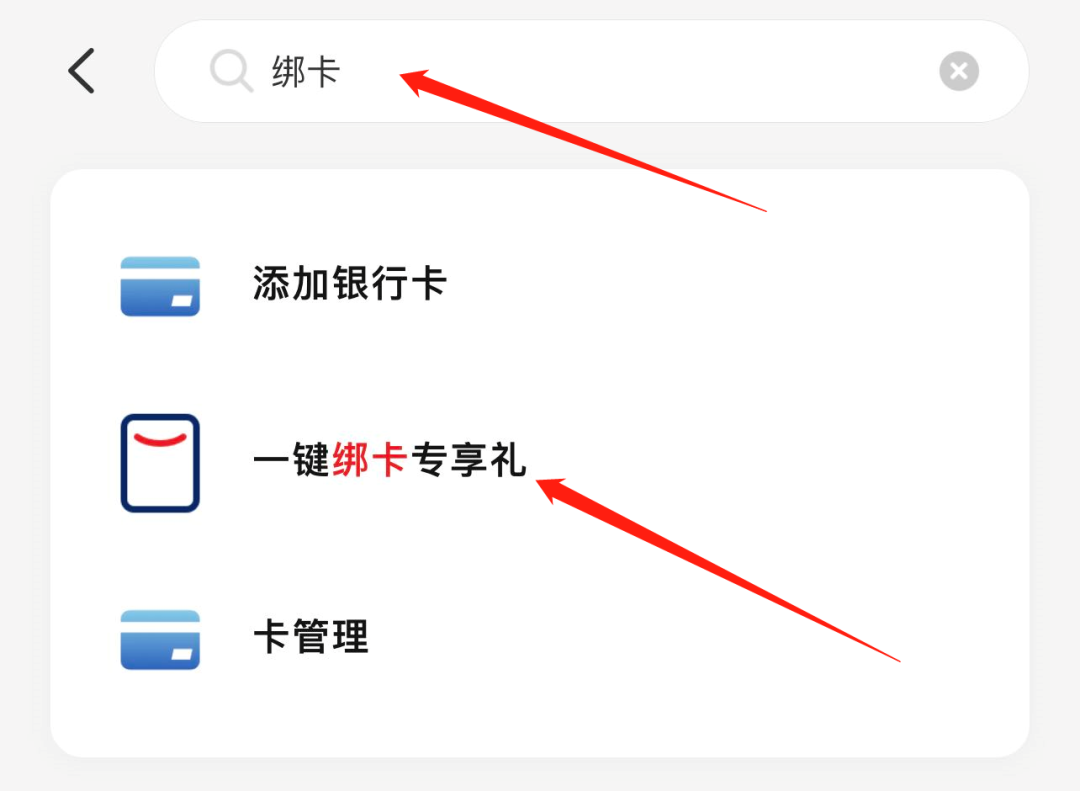Image resolution: width=1080 pixels, height=791 pixels.
Task: Click the 银行卡 words in first result
Action: (x=389, y=283)
